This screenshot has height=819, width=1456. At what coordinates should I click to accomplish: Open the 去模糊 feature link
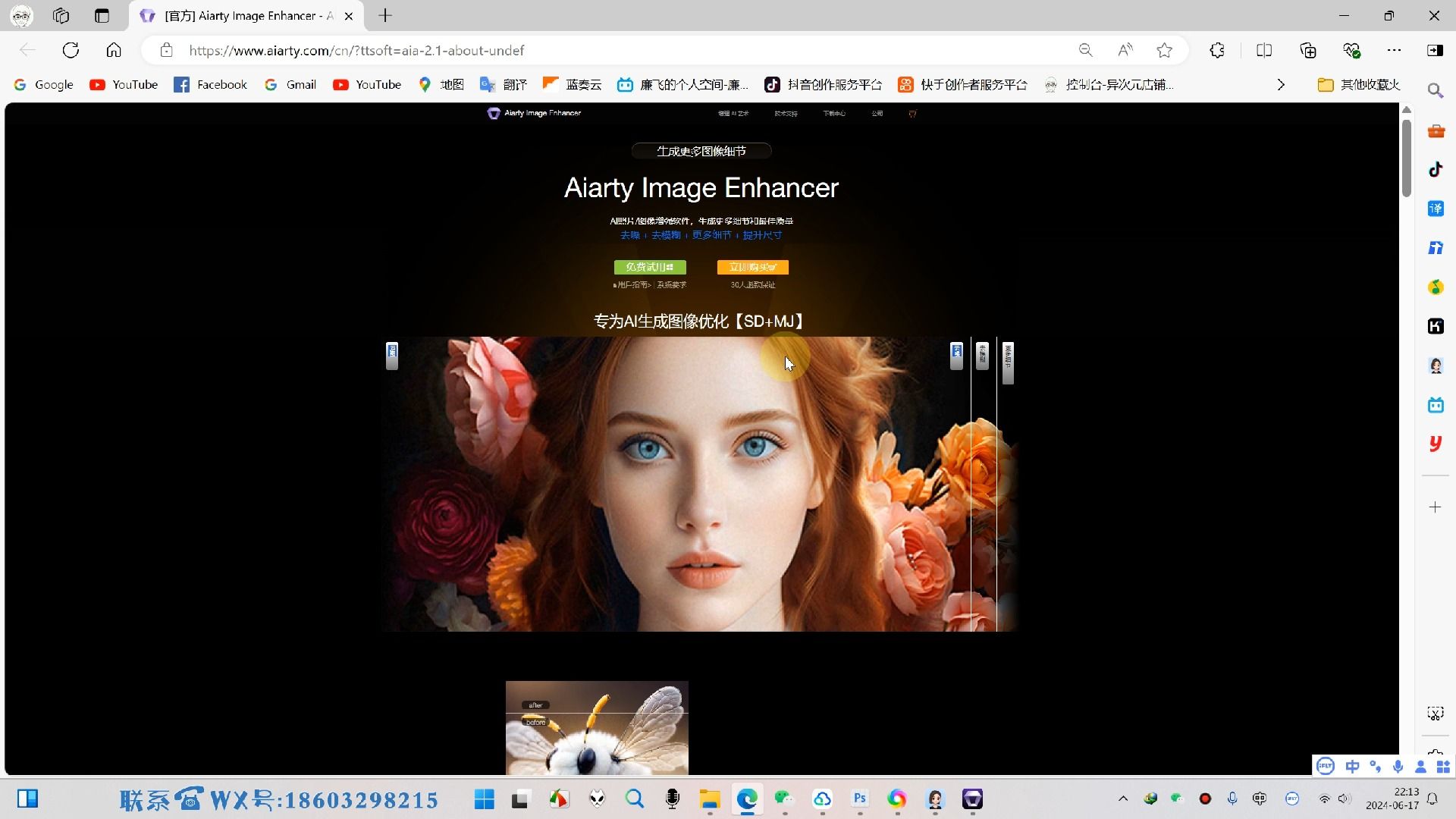coord(666,236)
